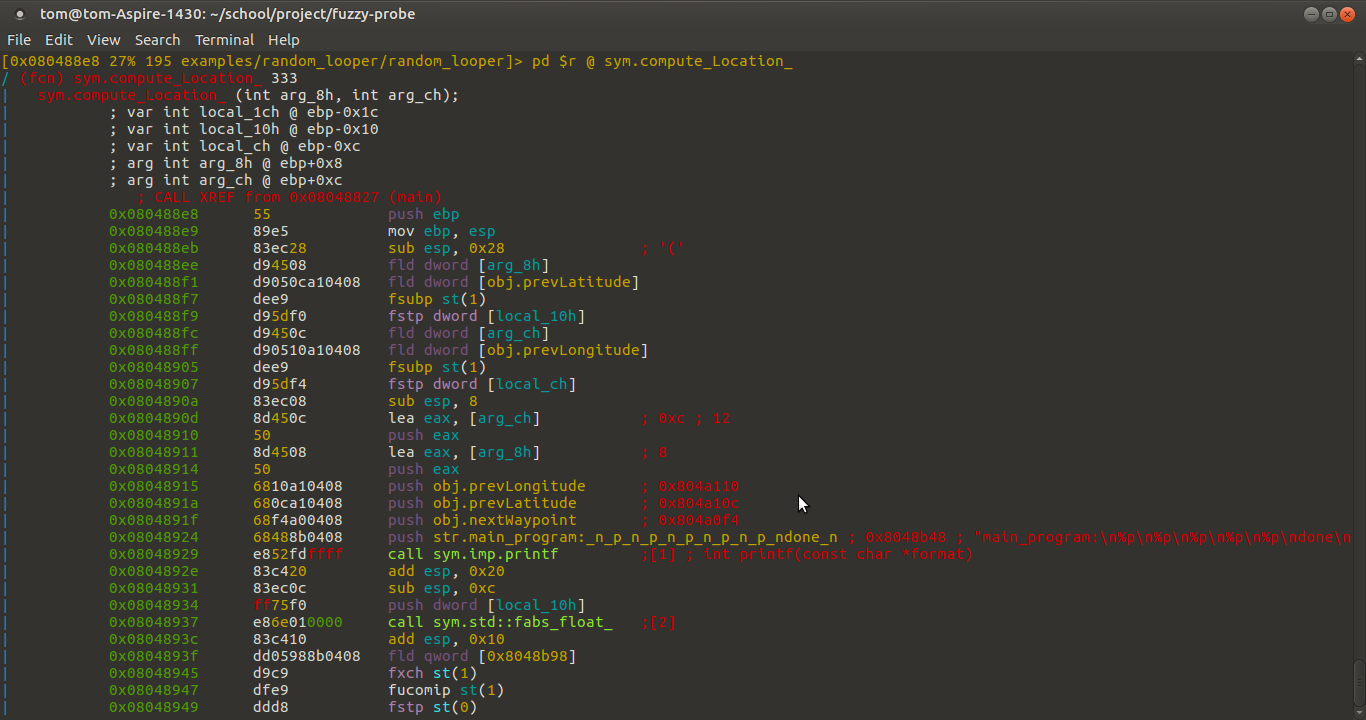Click opcode bytes 'dd05988b0408'
Image resolution: width=1366 pixels, height=720 pixels.
pyautogui.click(x=307, y=656)
